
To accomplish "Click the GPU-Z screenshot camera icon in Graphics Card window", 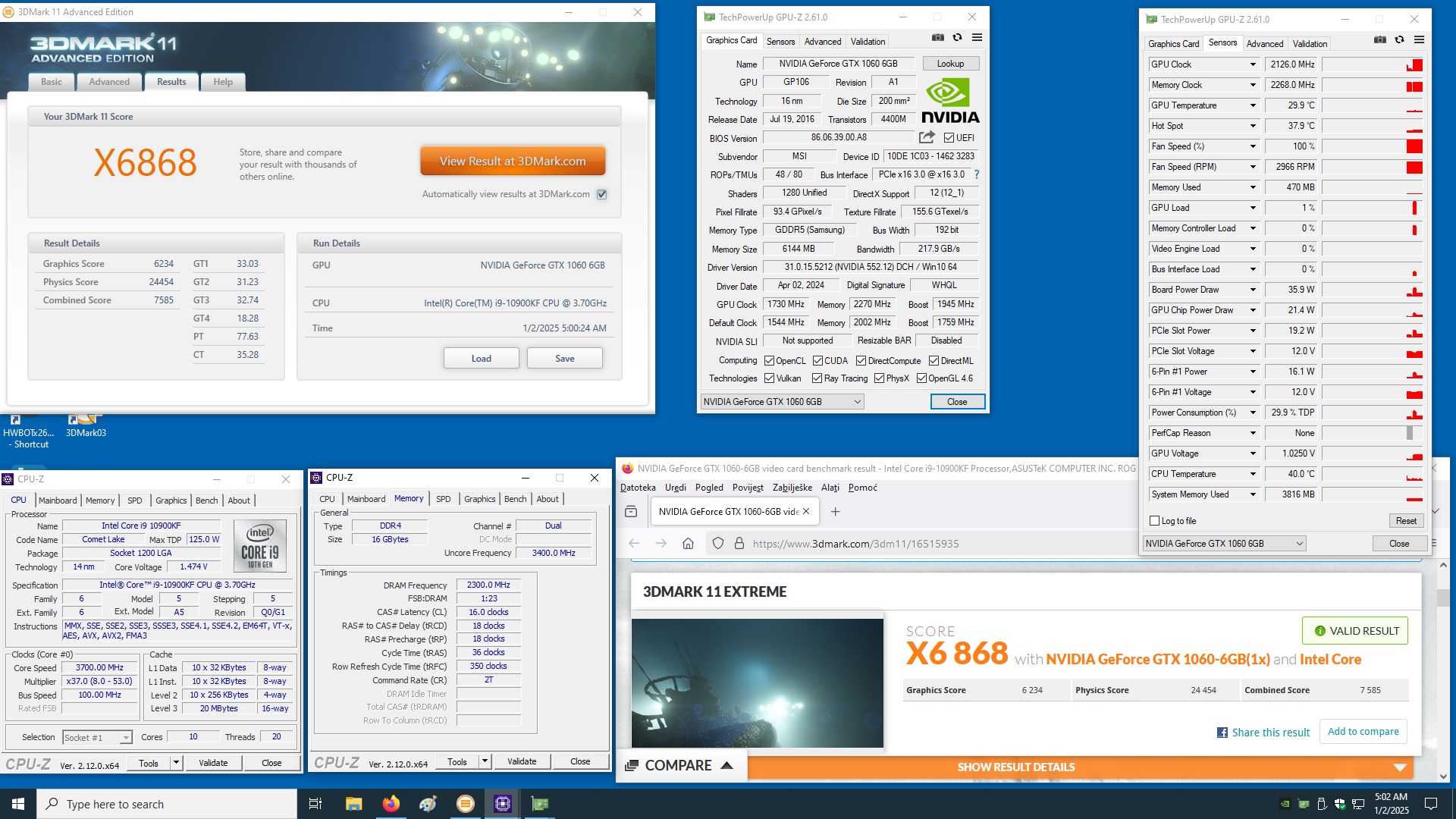I will (x=938, y=38).
